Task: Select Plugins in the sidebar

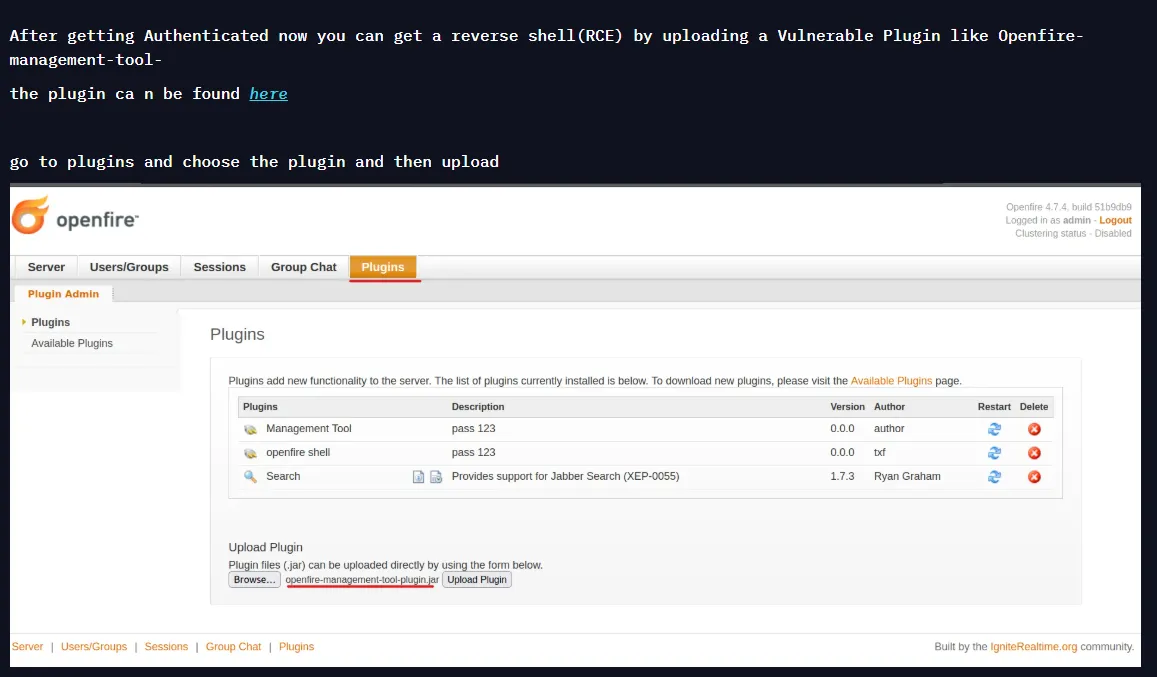Action: click(50, 323)
